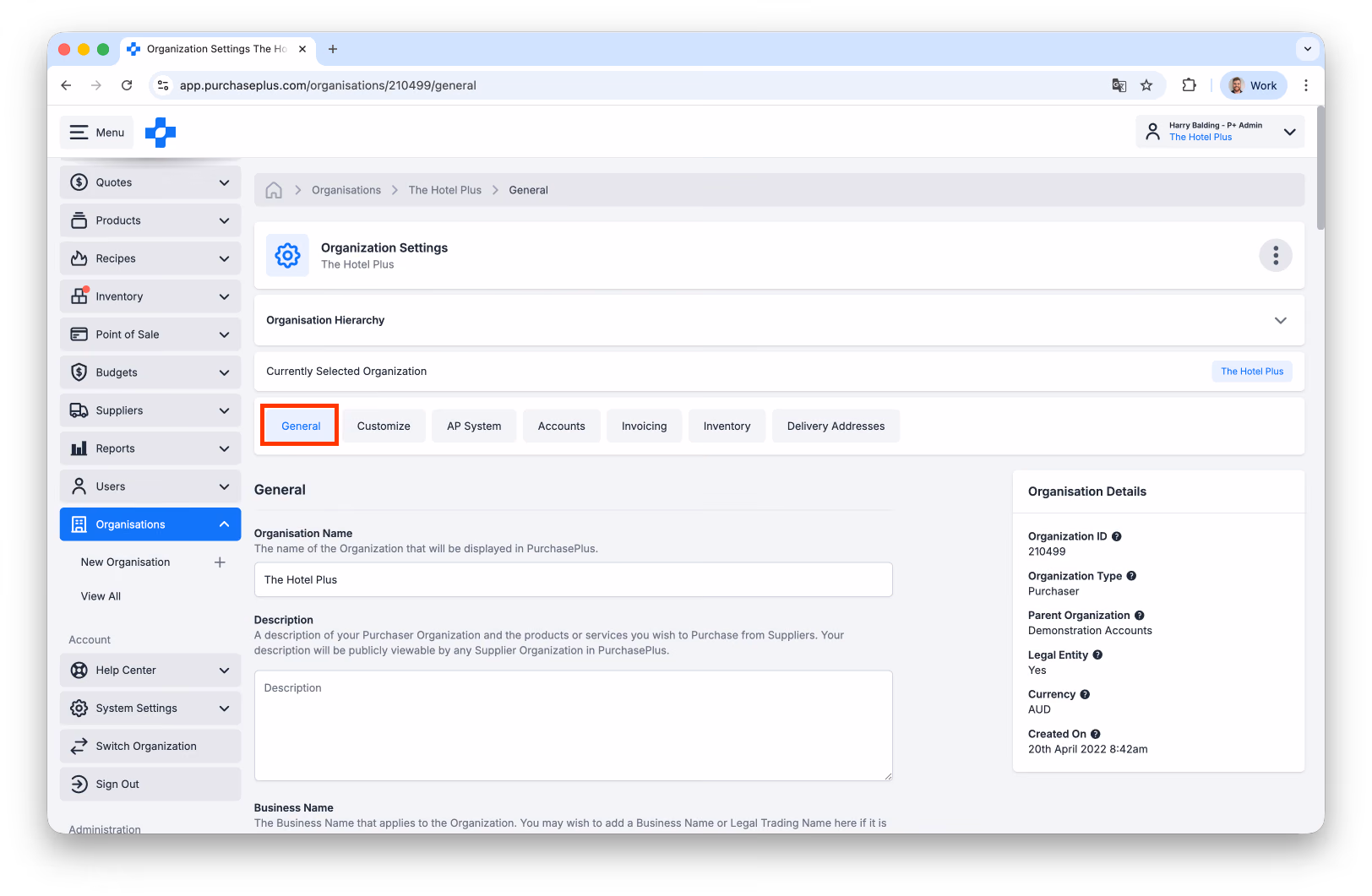Switch to the Customize tab

tap(384, 426)
